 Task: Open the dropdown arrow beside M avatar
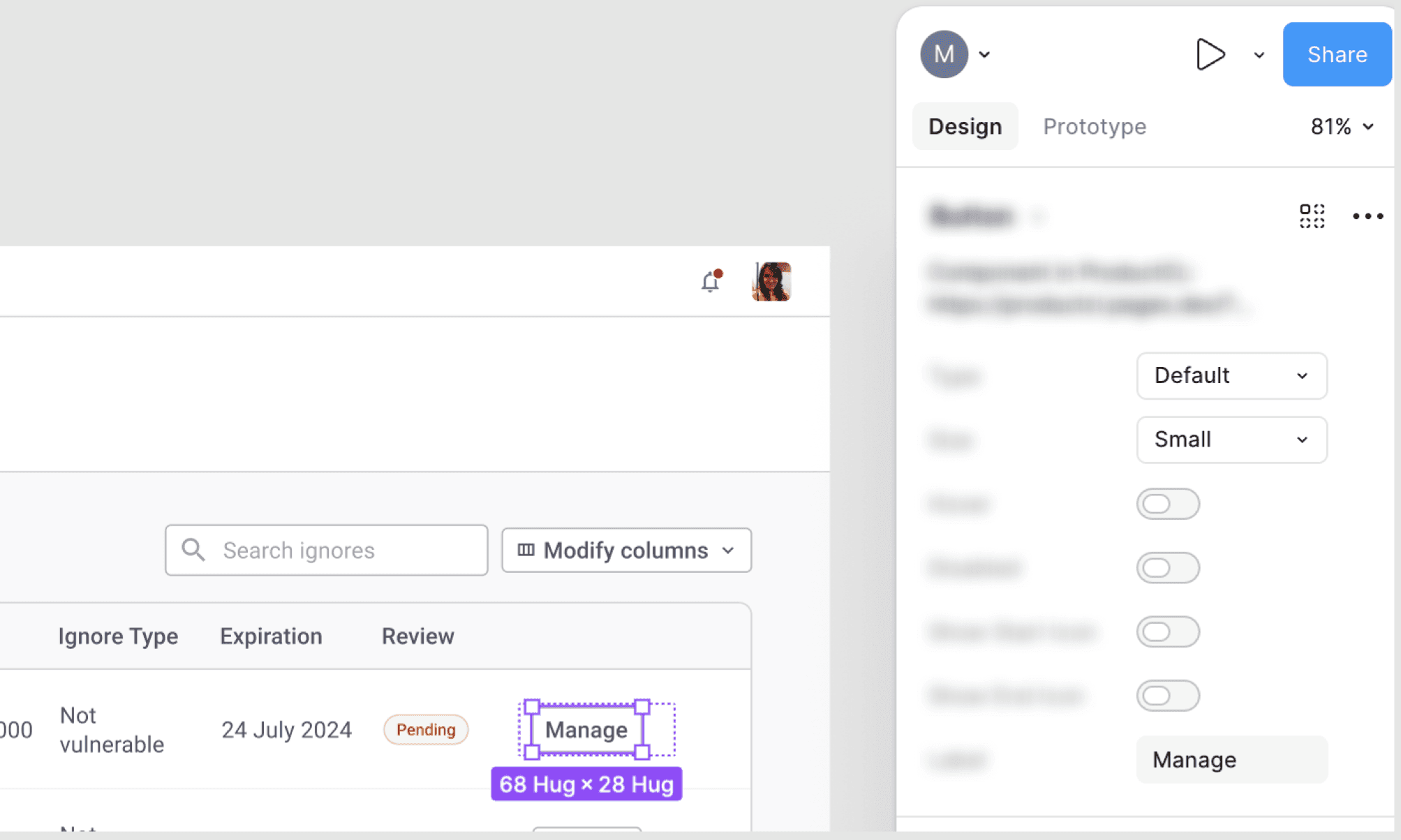pos(985,54)
